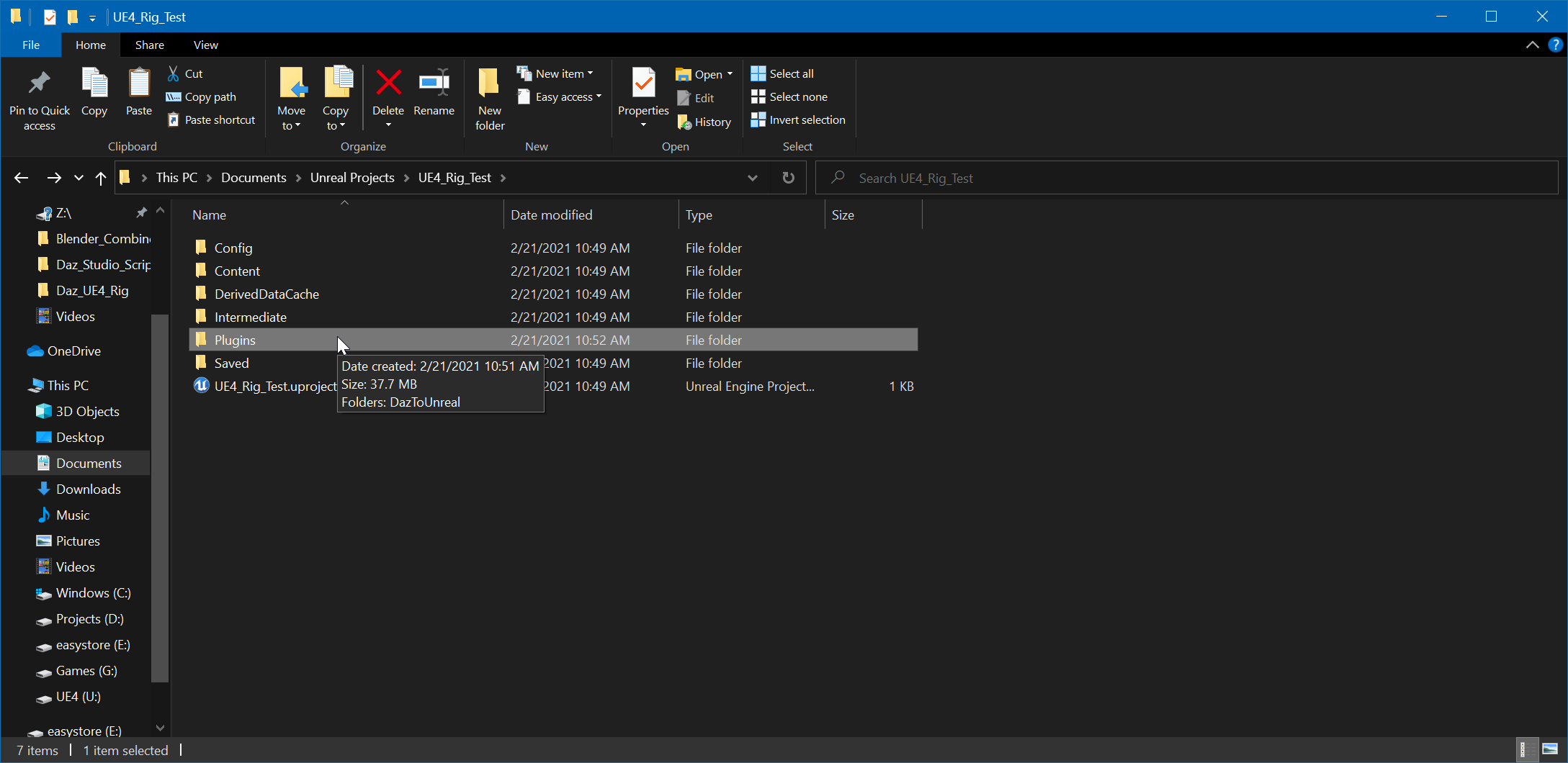This screenshot has height=763, width=1568.
Task: Click the navigation pane scrollbar
Action: (x=160, y=498)
